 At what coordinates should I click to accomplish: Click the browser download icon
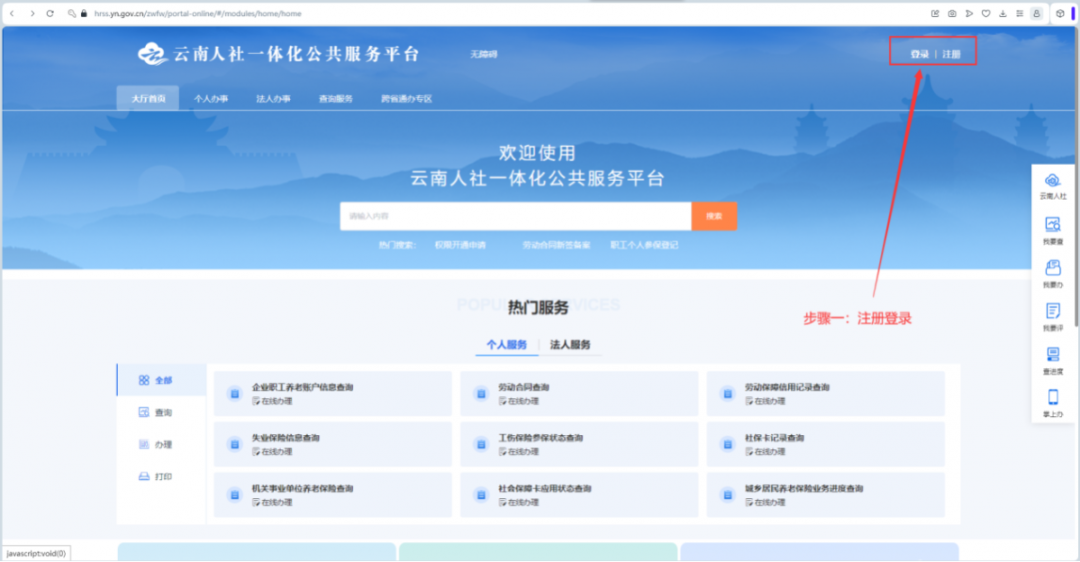click(1002, 13)
